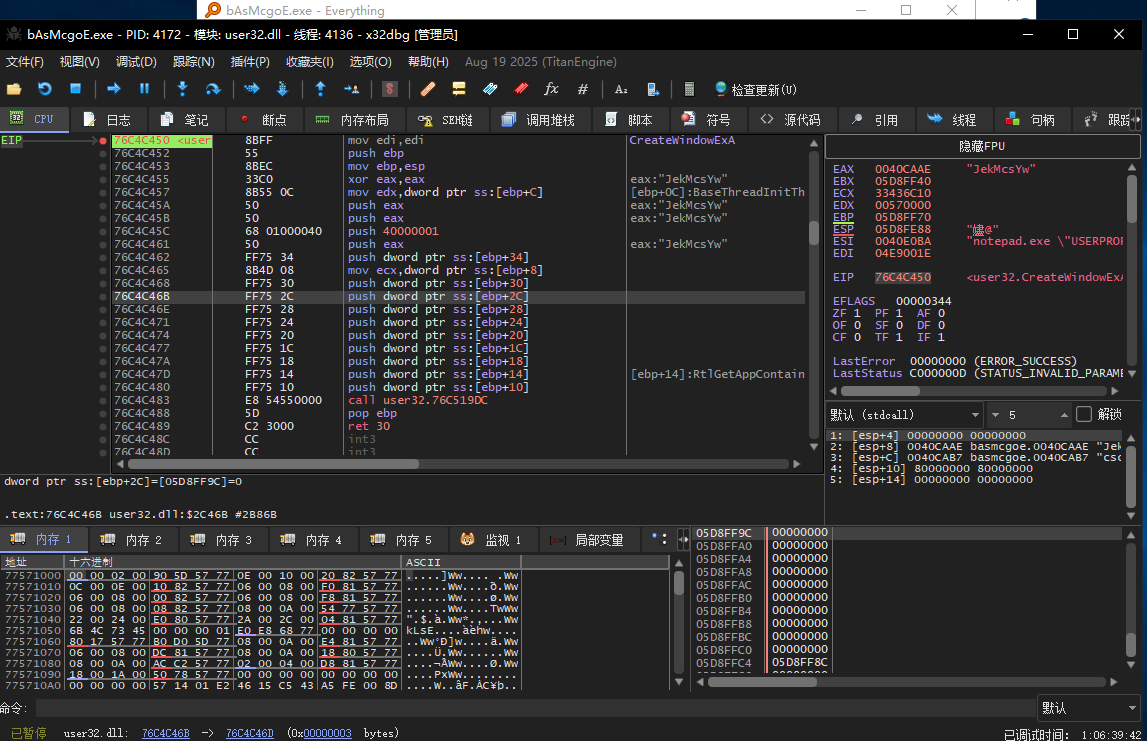Viewport: 1147px width, 741px height.
Task: Click the 命令 command input field
Action: click(535, 708)
